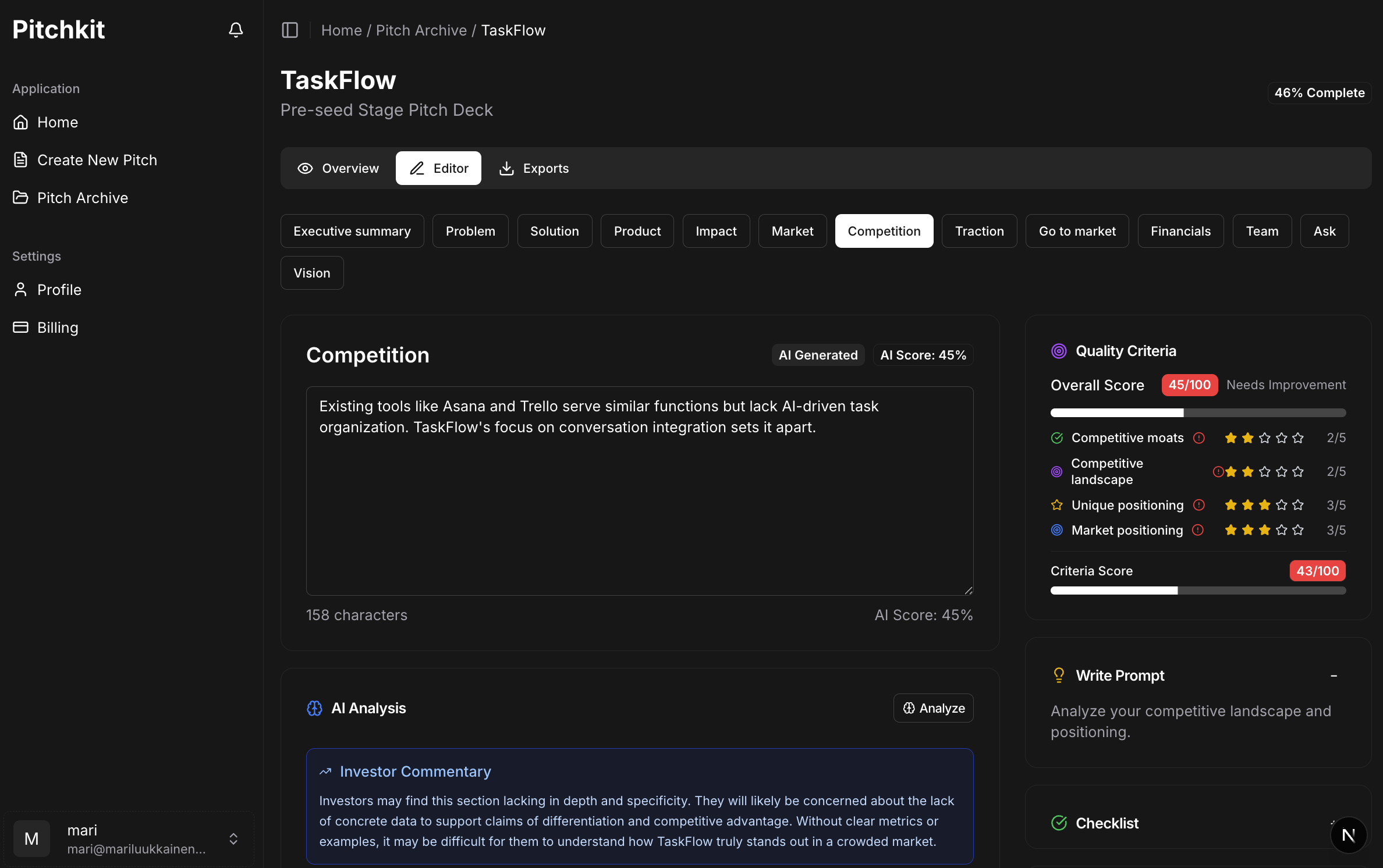
Task: Go to the Pitch Archive breadcrumb link
Action: [421, 30]
